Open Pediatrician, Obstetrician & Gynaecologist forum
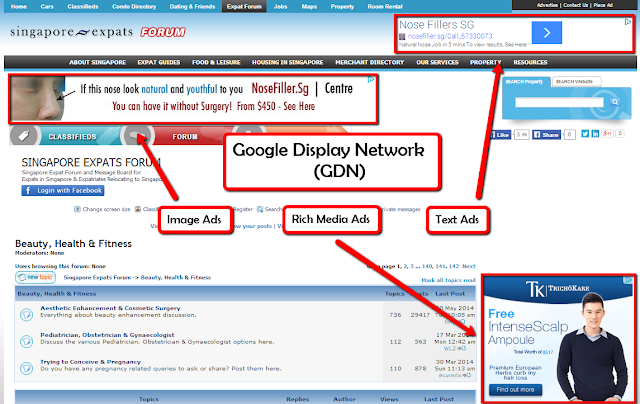This screenshot has width=640, height=404. [107, 335]
